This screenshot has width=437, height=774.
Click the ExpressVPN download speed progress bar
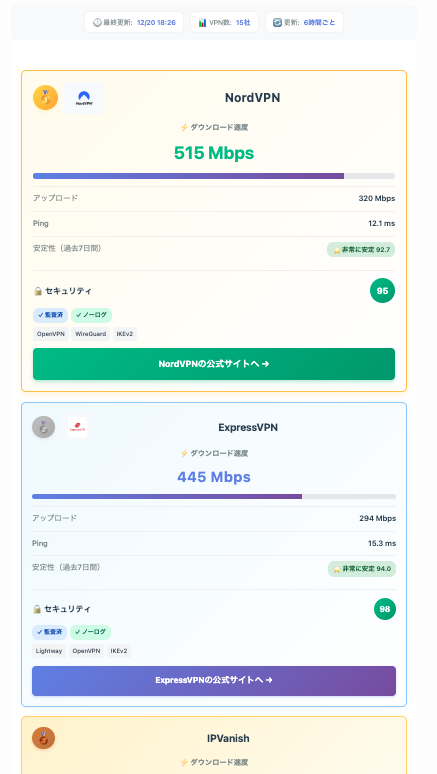(x=214, y=497)
